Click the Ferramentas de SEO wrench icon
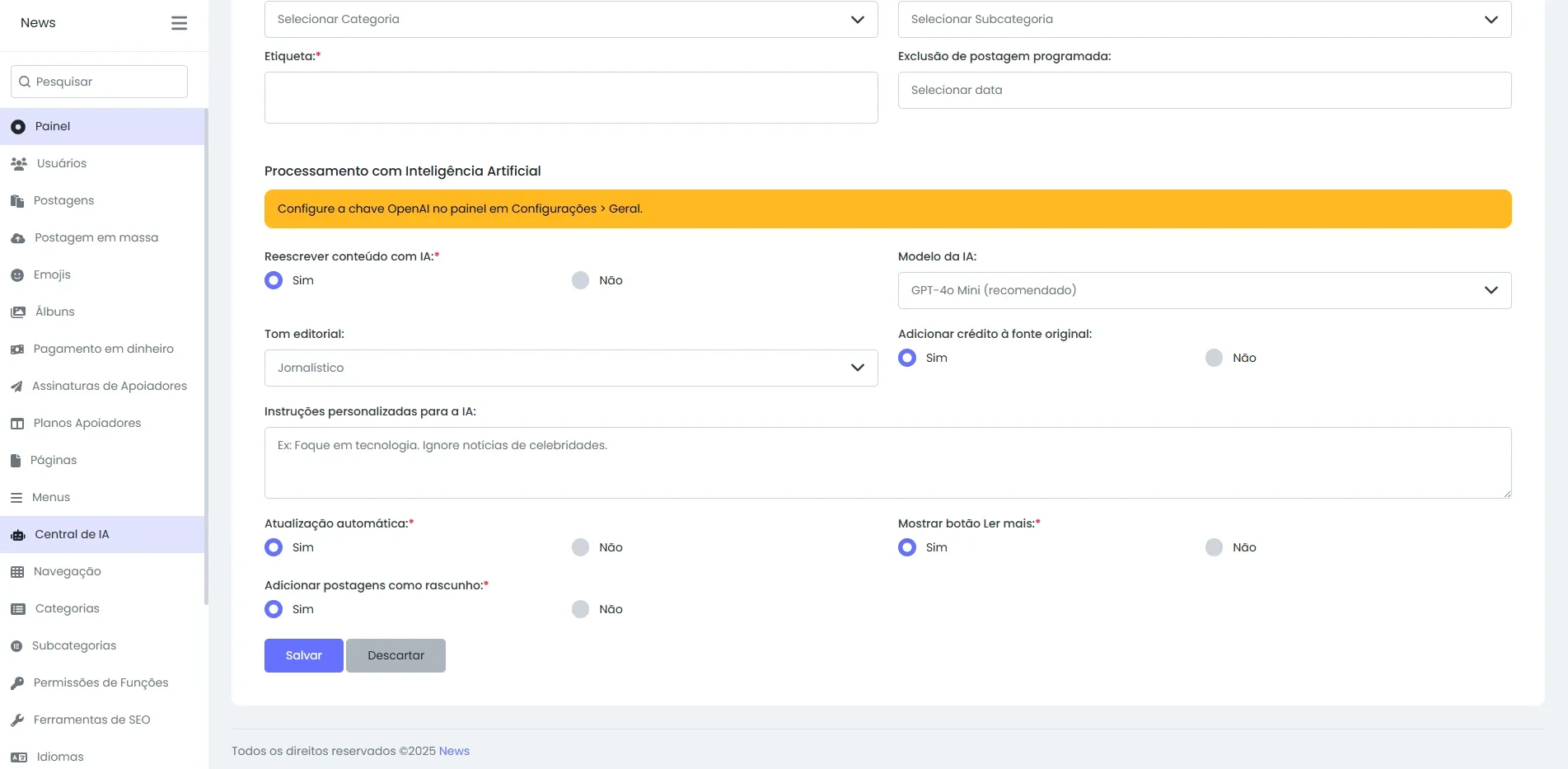Viewport: 1568px width, 769px height. [x=17, y=720]
